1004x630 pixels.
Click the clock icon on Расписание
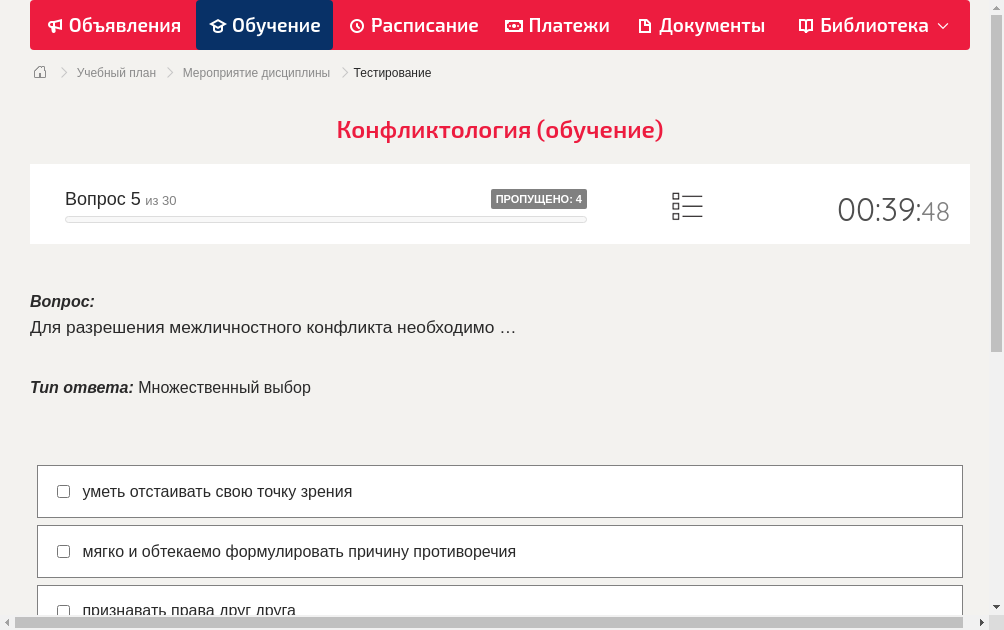coord(356,25)
